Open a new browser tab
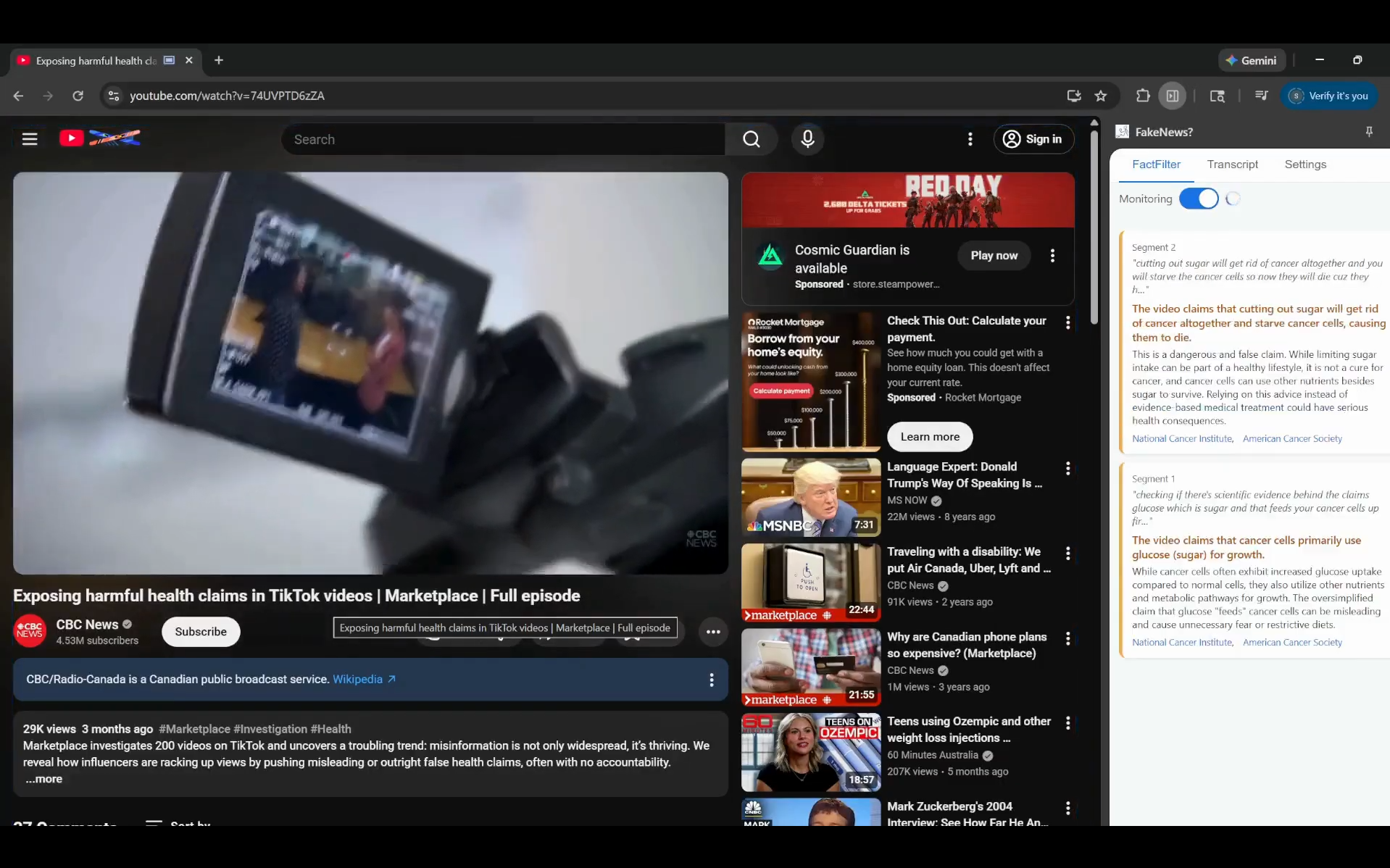The height and width of the screenshot is (868, 1390). tap(219, 60)
